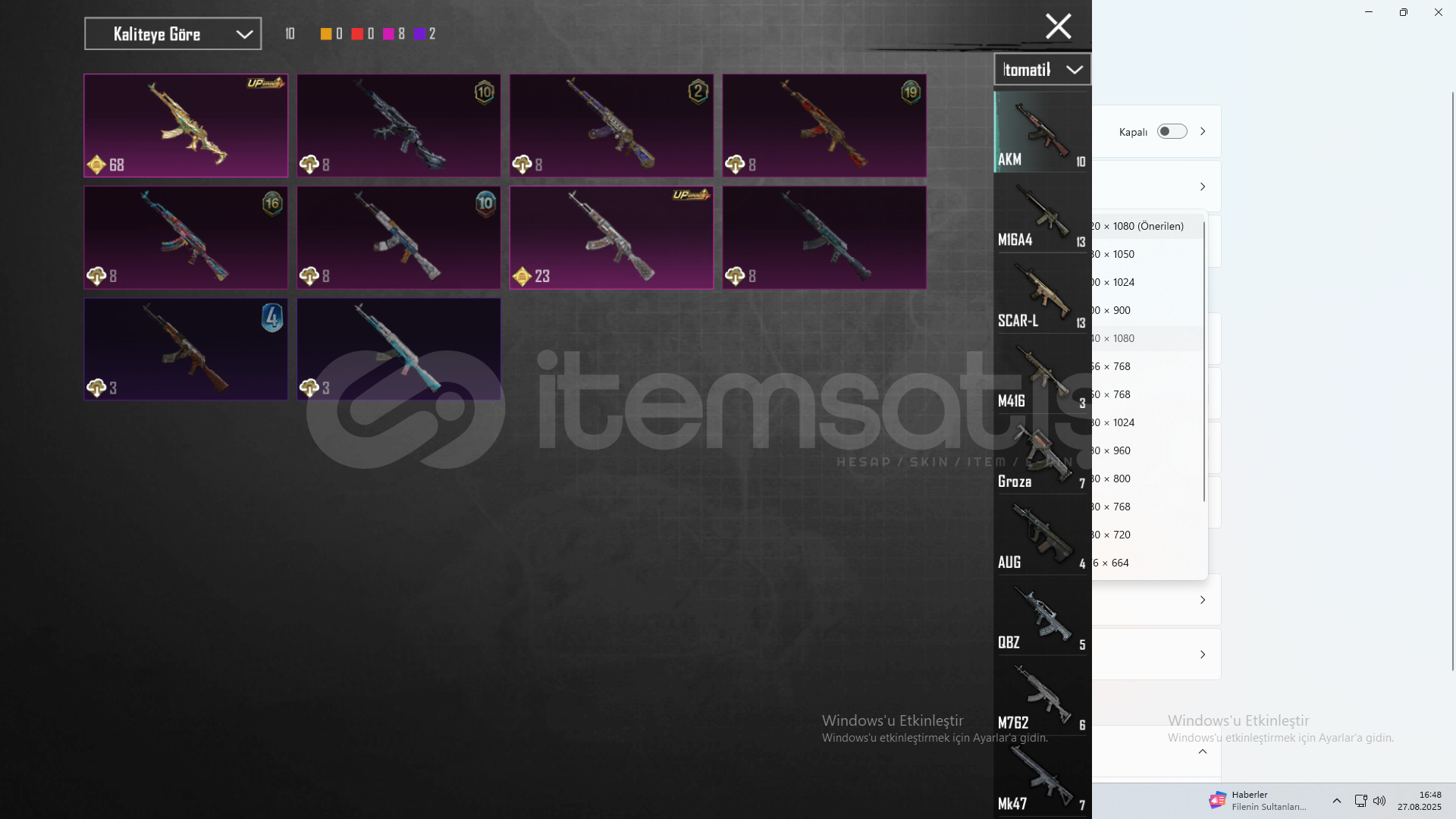Screen dimensions: 1456x819
Task: Click the level 2 badge icon
Action: [x=698, y=93]
